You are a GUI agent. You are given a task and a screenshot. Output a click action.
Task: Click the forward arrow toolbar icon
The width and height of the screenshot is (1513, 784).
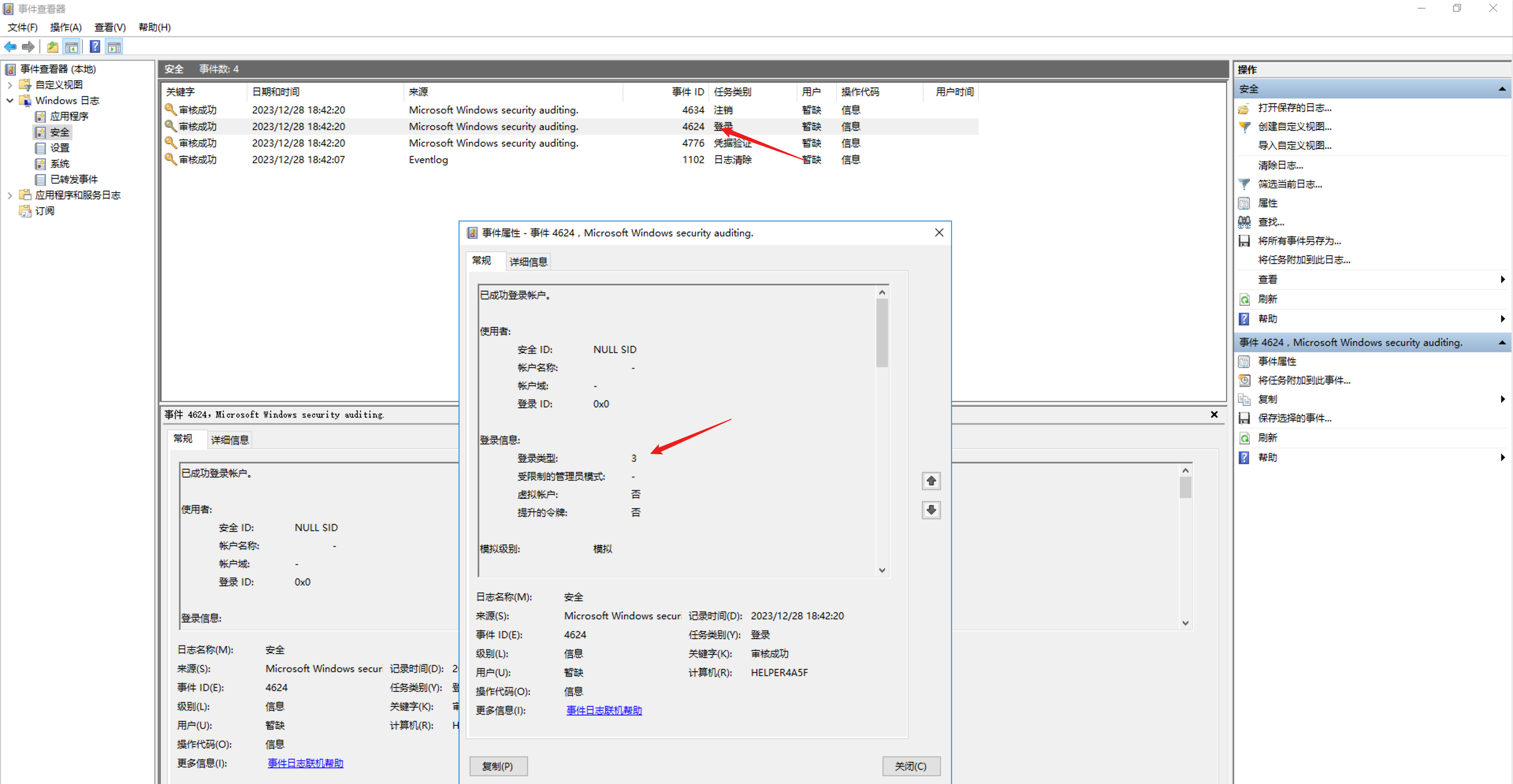28,47
